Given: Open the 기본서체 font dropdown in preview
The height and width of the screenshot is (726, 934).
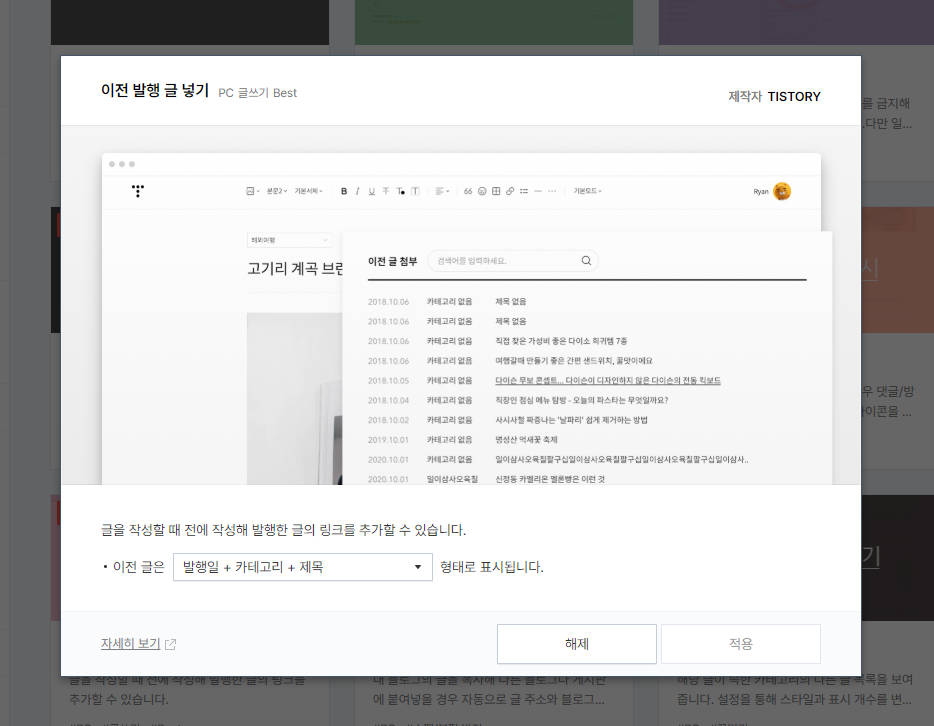Looking at the screenshot, I should tap(309, 191).
